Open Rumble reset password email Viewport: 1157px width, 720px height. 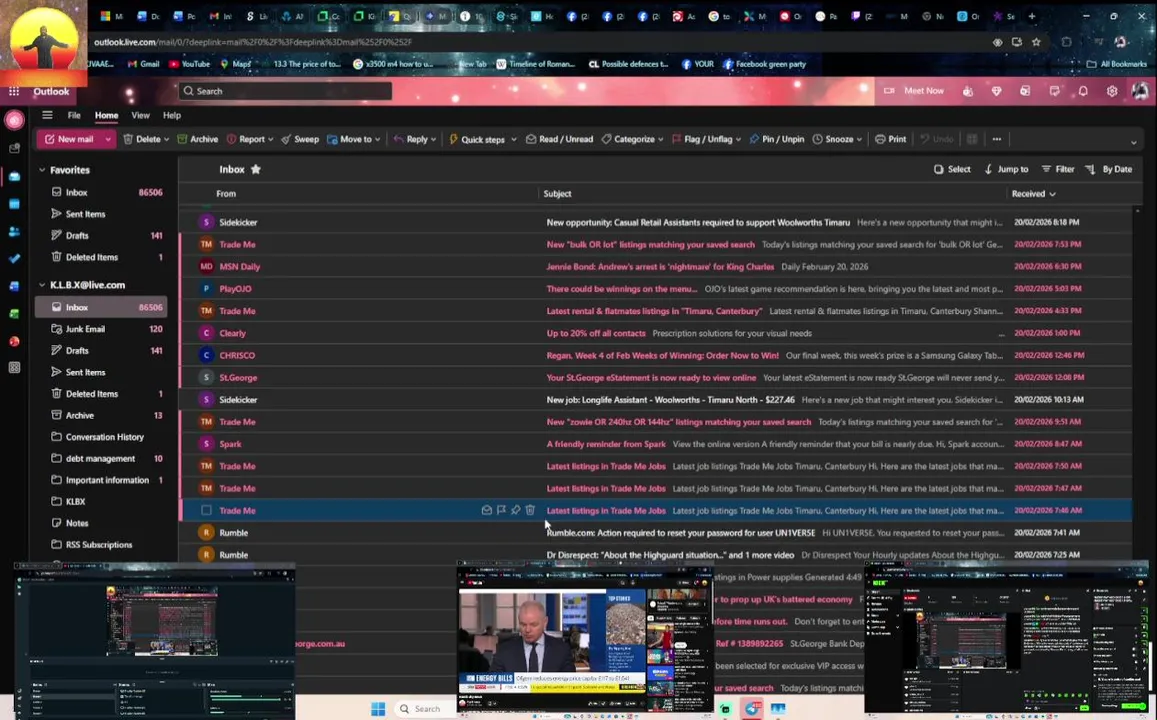(656, 532)
